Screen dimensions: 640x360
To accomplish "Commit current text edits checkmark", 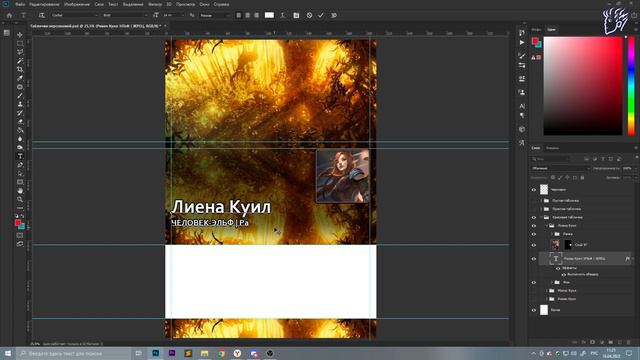I will pyautogui.click(x=321, y=15).
